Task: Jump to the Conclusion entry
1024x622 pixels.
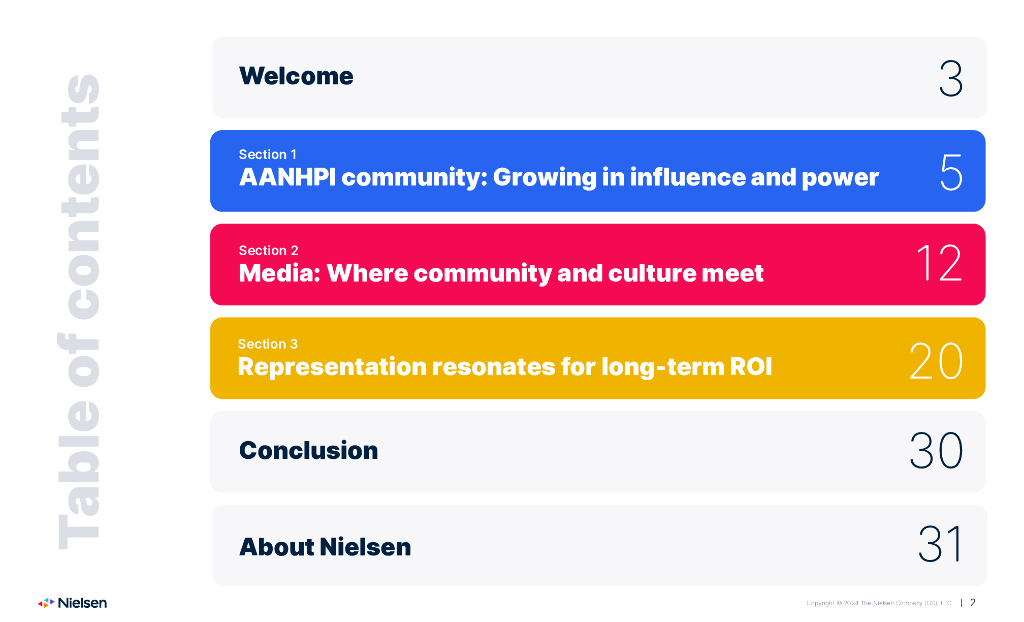Action: pyautogui.click(x=308, y=451)
